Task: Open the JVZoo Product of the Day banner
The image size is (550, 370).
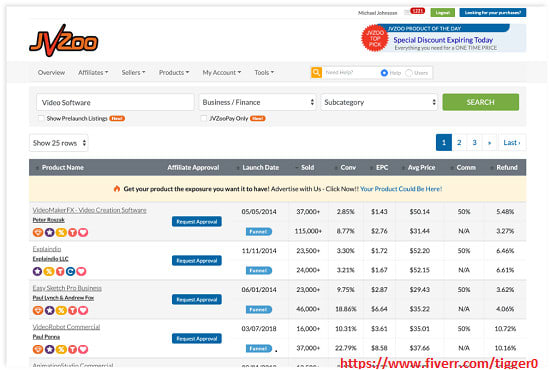Action: point(444,38)
